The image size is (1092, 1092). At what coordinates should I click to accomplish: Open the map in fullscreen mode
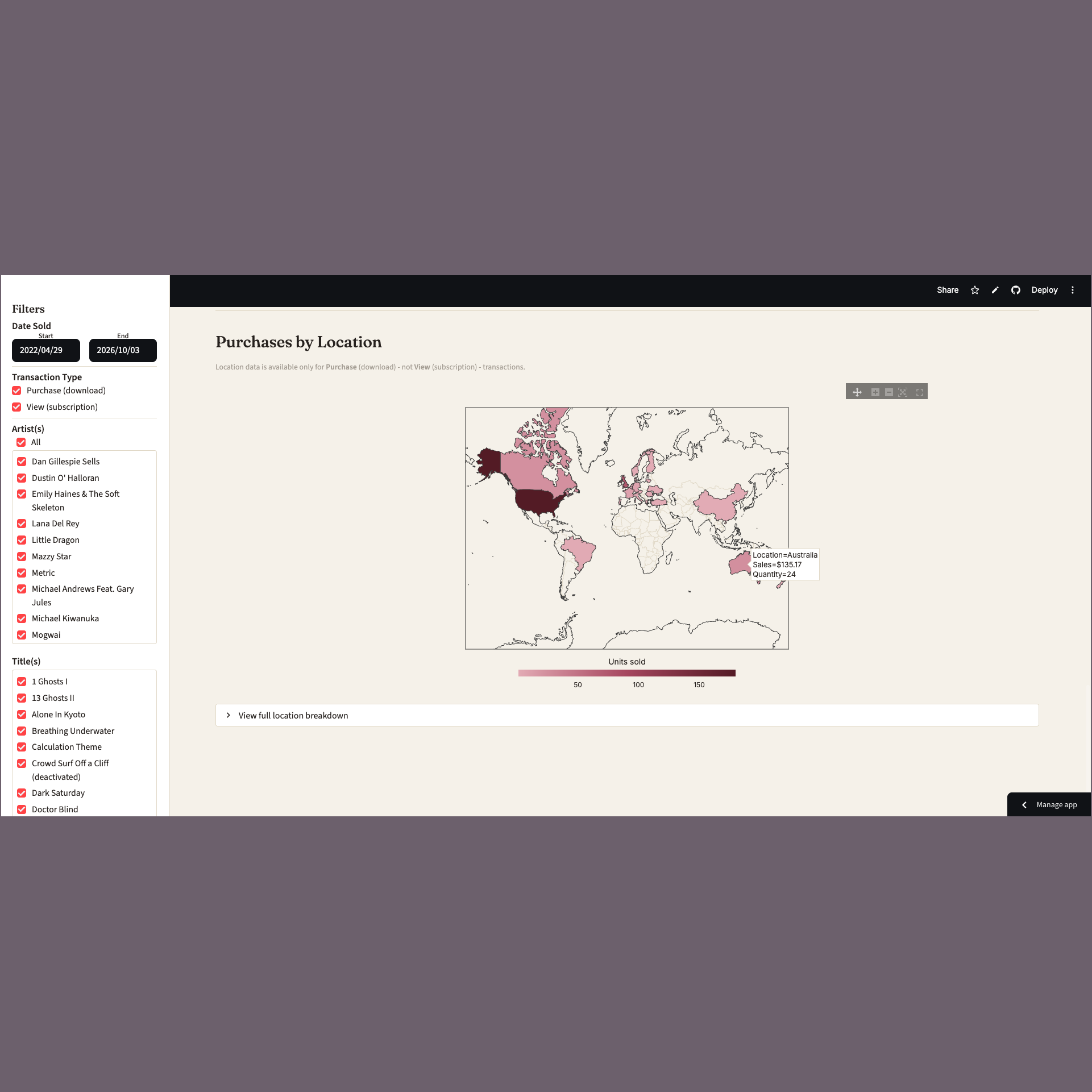pyautogui.click(x=920, y=392)
